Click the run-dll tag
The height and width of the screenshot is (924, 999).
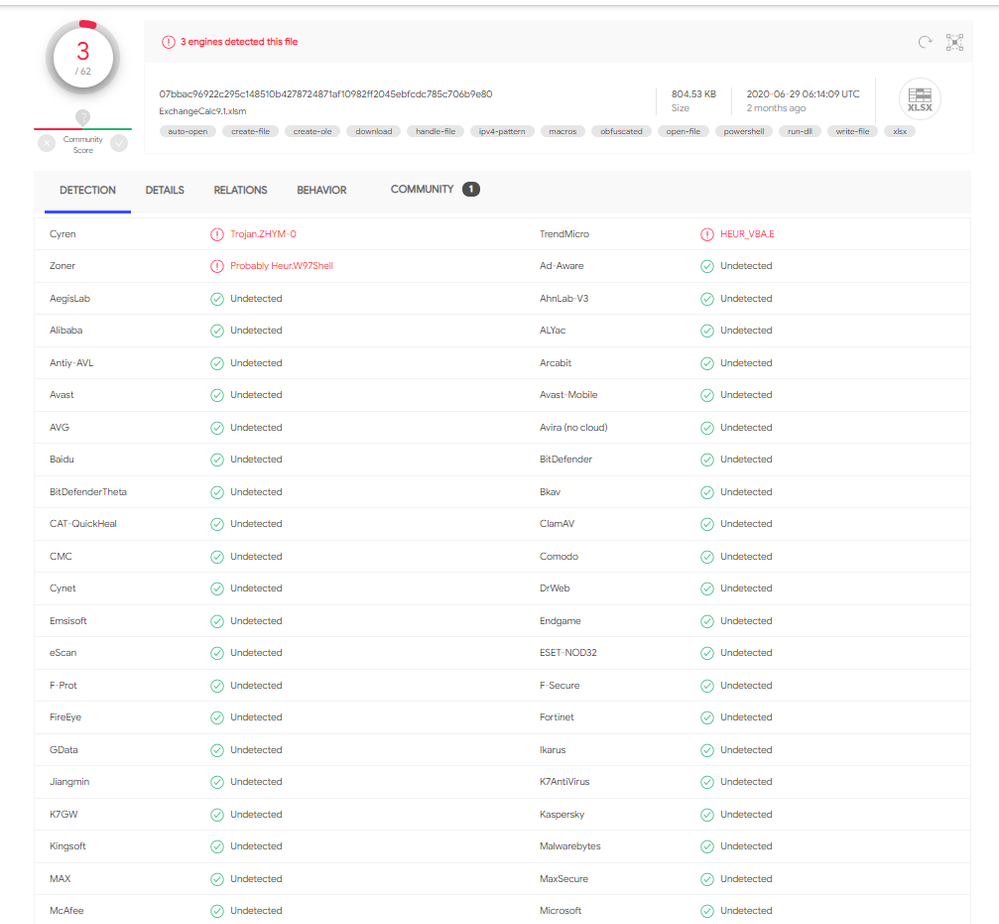click(800, 131)
